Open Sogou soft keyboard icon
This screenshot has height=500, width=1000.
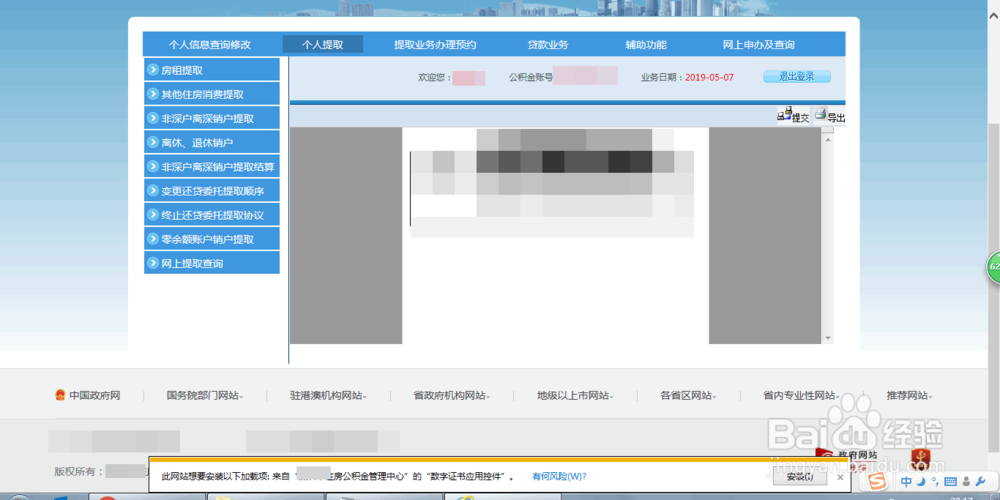click(x=950, y=482)
